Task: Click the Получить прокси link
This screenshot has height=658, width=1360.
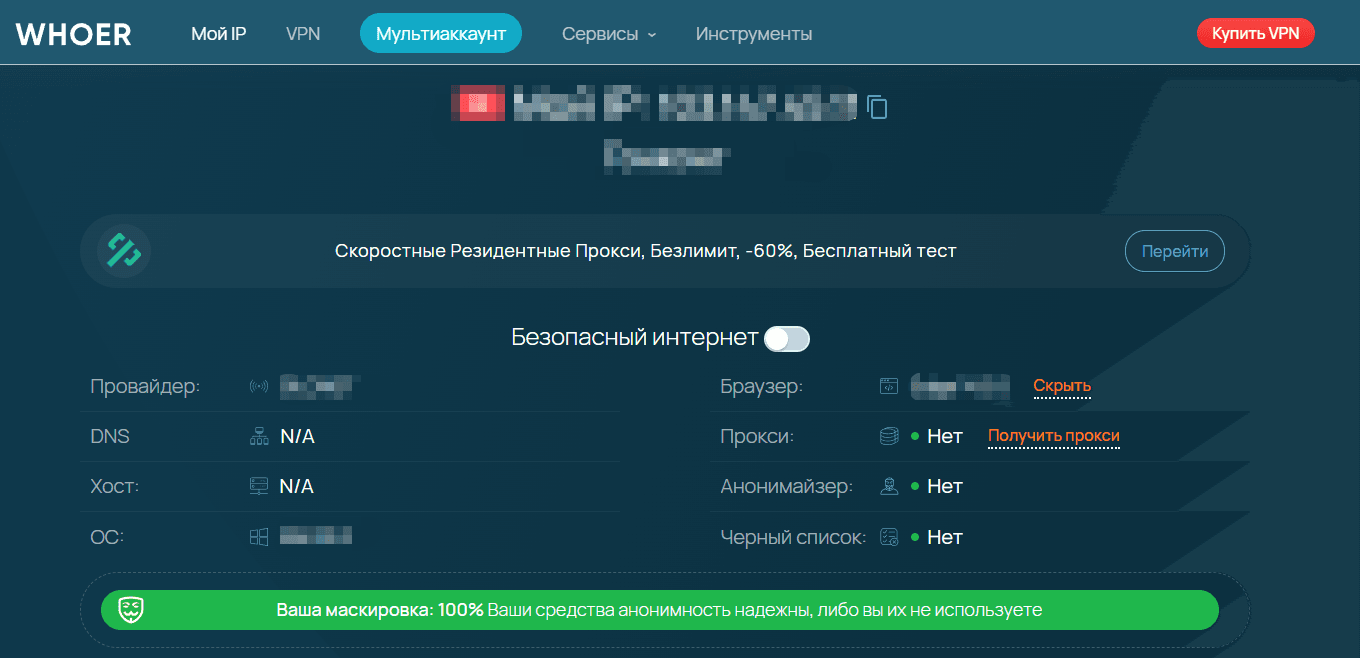Action: (1054, 436)
